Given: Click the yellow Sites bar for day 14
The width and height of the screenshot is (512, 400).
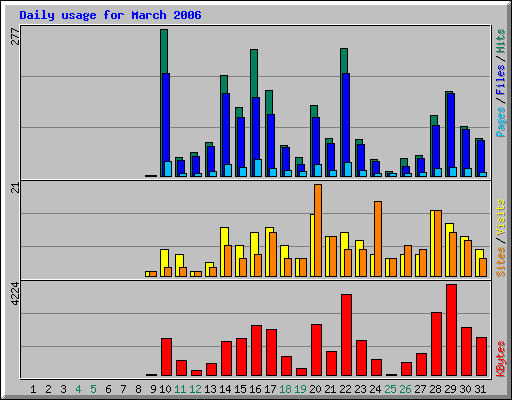Looking at the screenshot, I should pos(224,236).
